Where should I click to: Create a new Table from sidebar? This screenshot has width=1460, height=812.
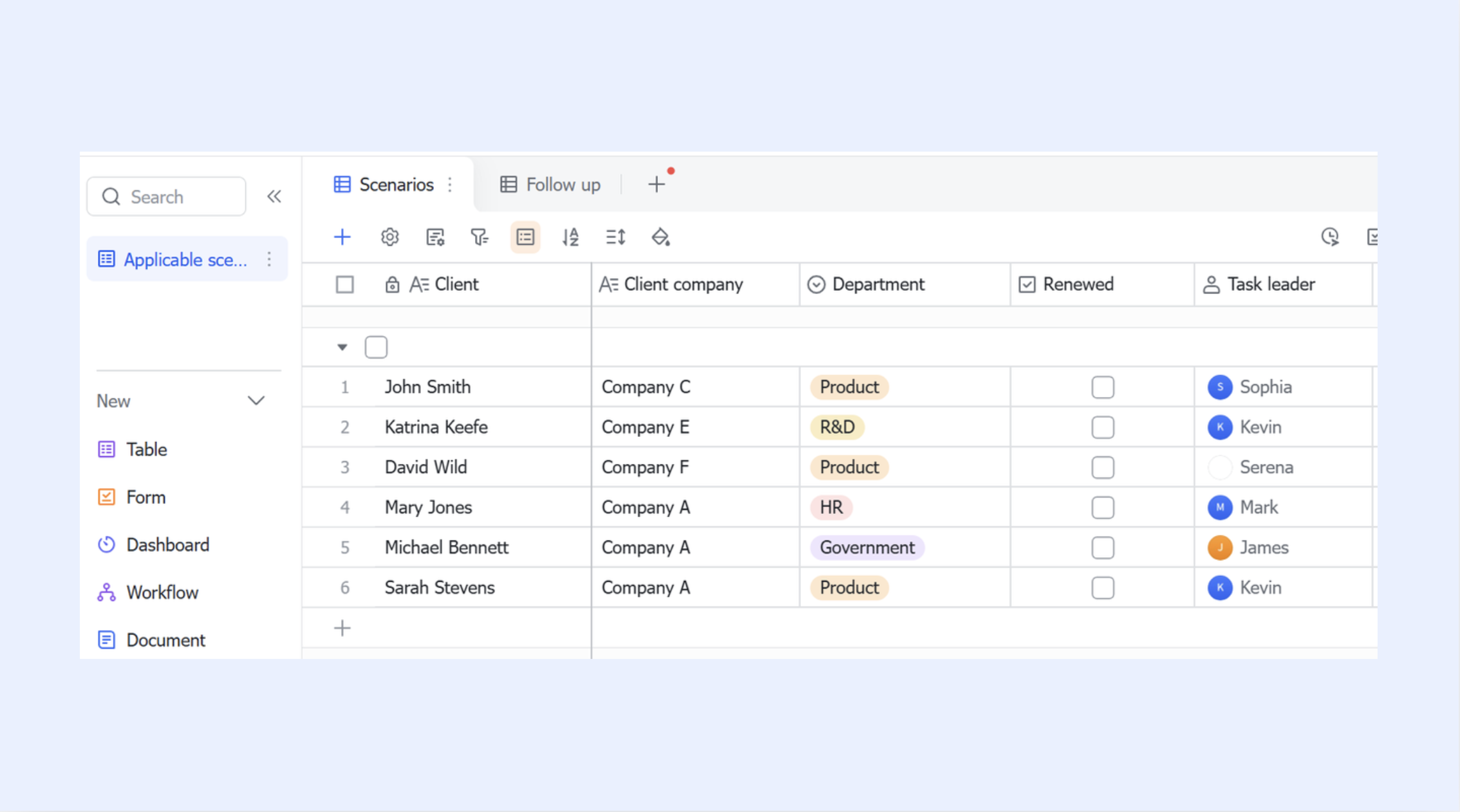133,449
